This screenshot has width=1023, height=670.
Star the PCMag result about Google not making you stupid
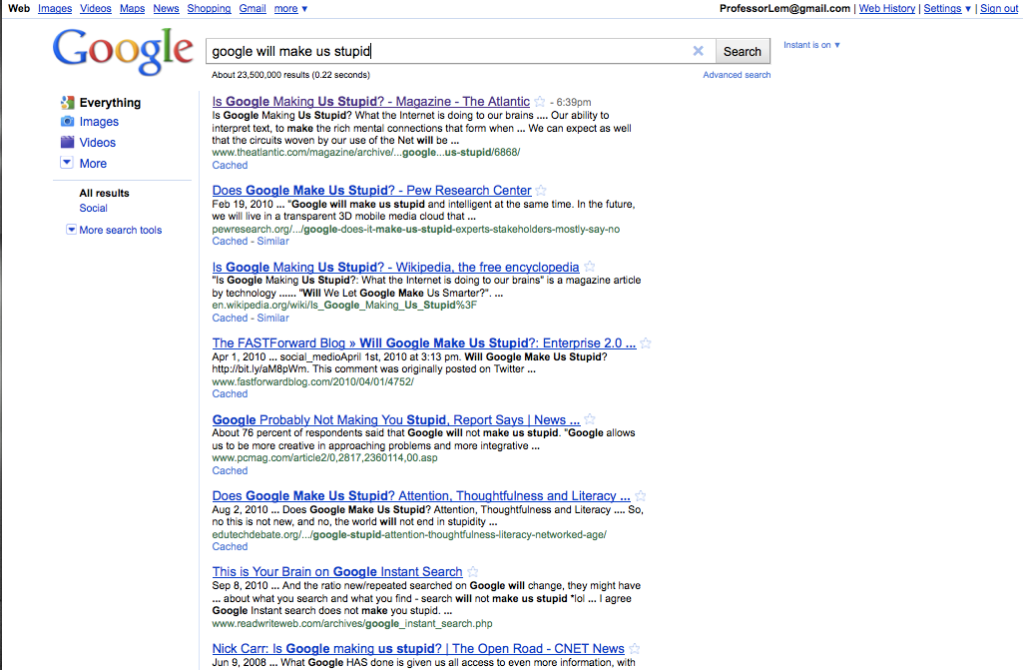pyautogui.click(x=588, y=419)
